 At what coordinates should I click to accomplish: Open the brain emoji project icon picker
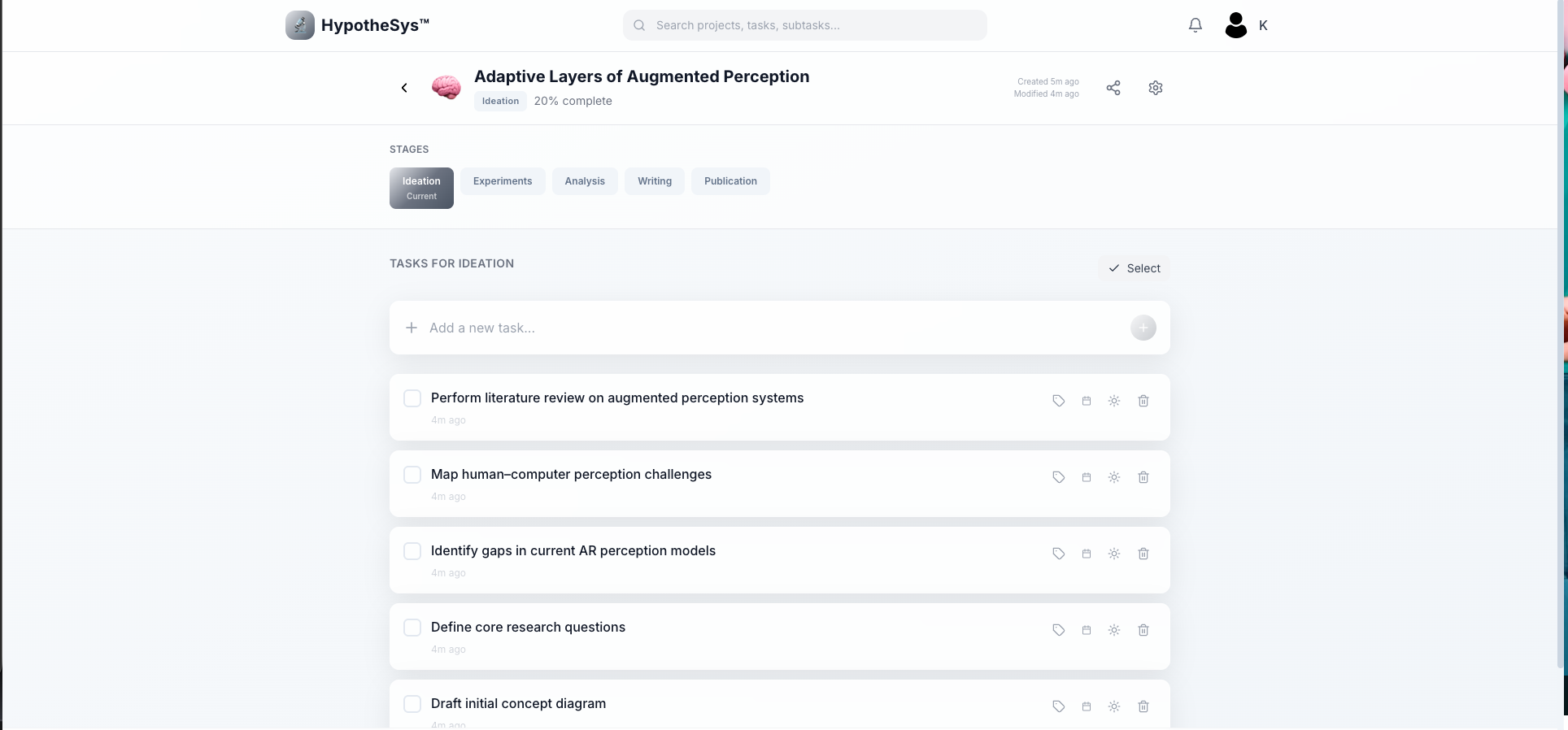click(446, 88)
